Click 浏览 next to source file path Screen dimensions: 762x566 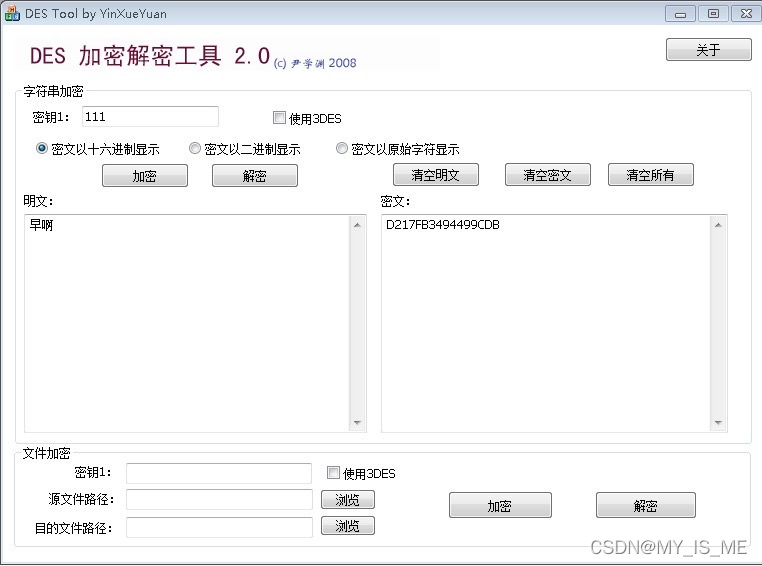(347, 499)
